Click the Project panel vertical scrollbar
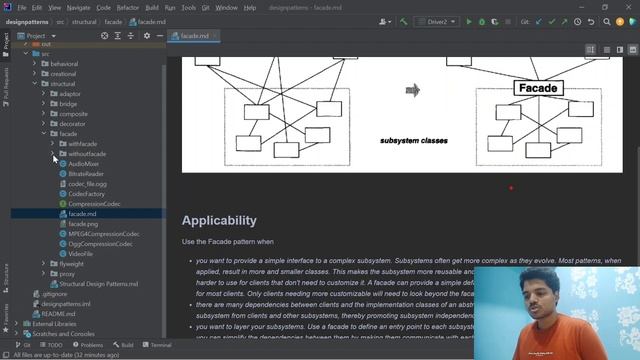This screenshot has width=640, height=360. tap(164, 200)
